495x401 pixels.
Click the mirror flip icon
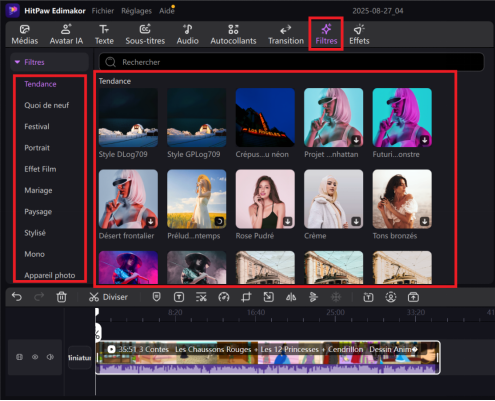291,297
